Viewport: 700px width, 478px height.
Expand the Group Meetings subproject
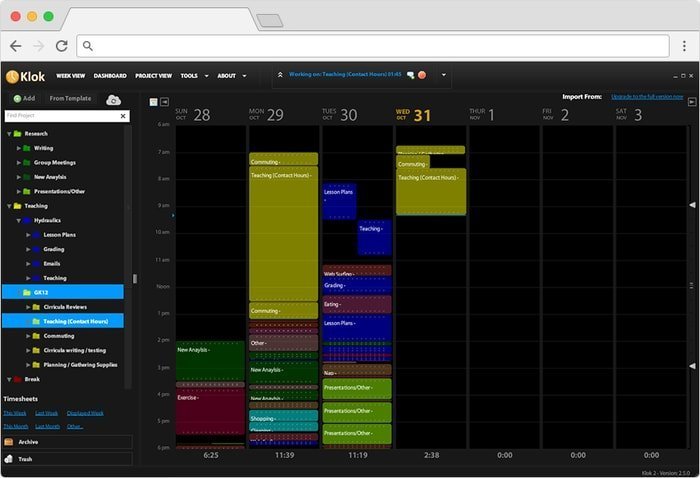coord(19,163)
